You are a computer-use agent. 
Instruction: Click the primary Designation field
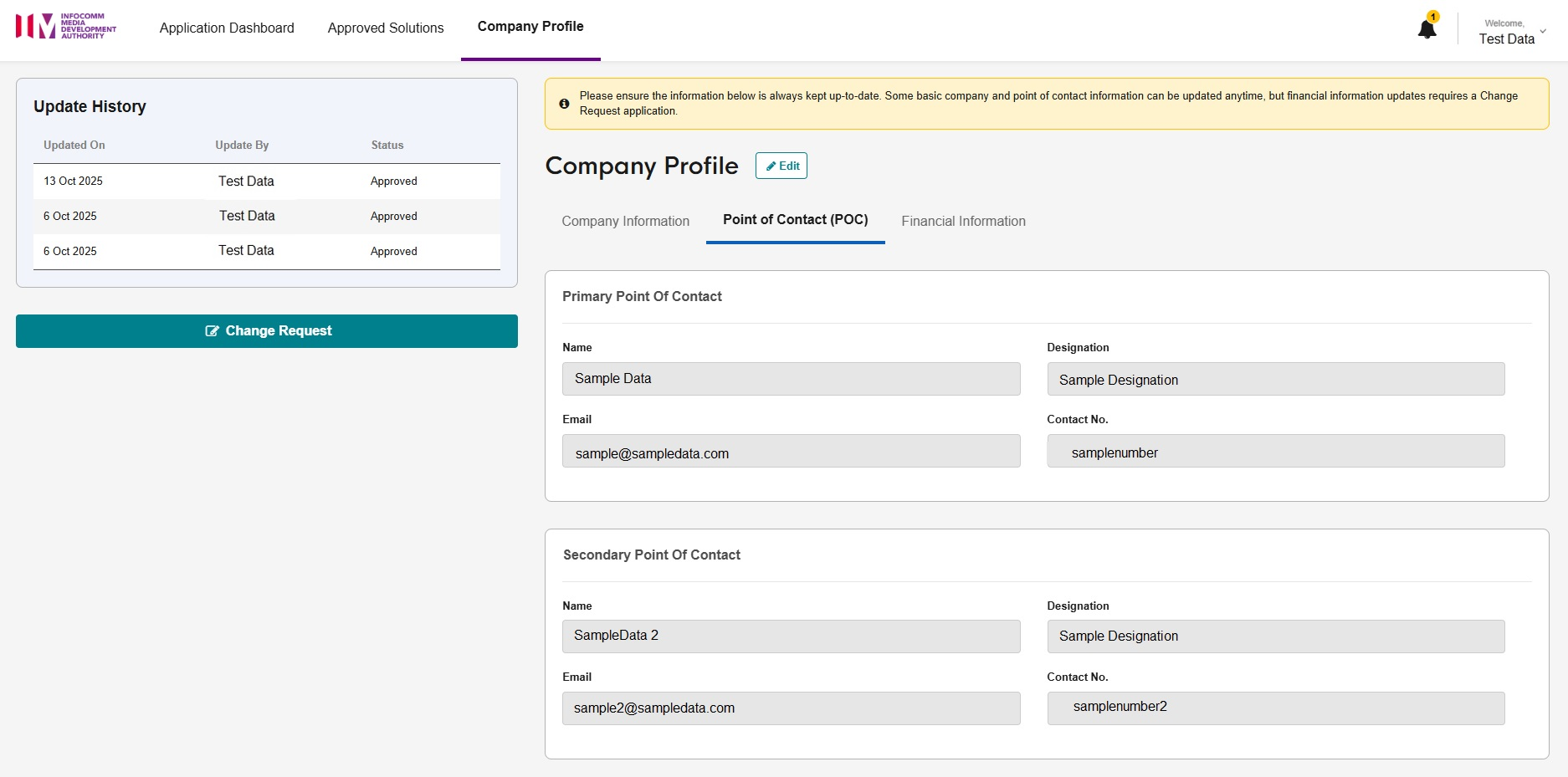point(1275,380)
